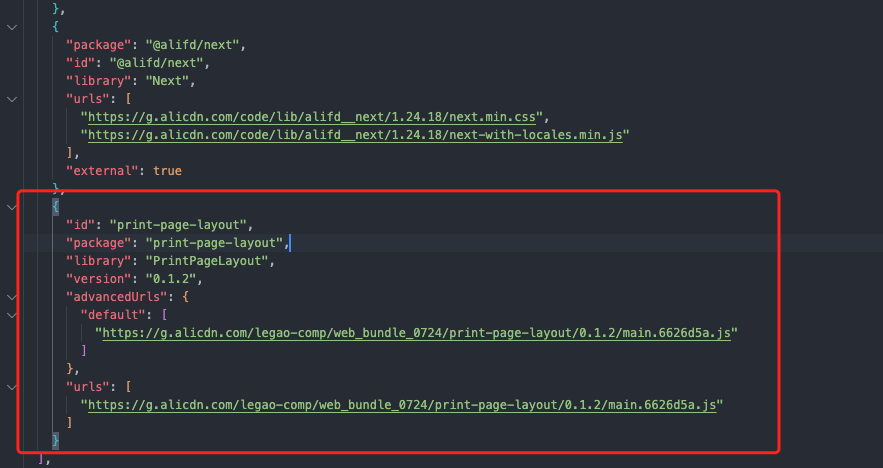Screen dimensions: 883x468
Task: Fold the "urls" array under print-page-layout
Action: 12,387
